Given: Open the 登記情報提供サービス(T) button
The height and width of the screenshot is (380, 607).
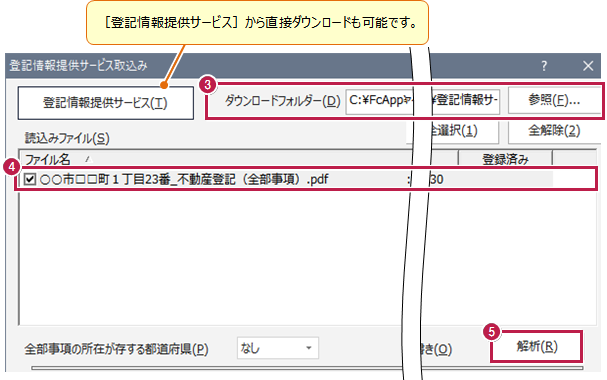Looking at the screenshot, I should pos(105,103).
